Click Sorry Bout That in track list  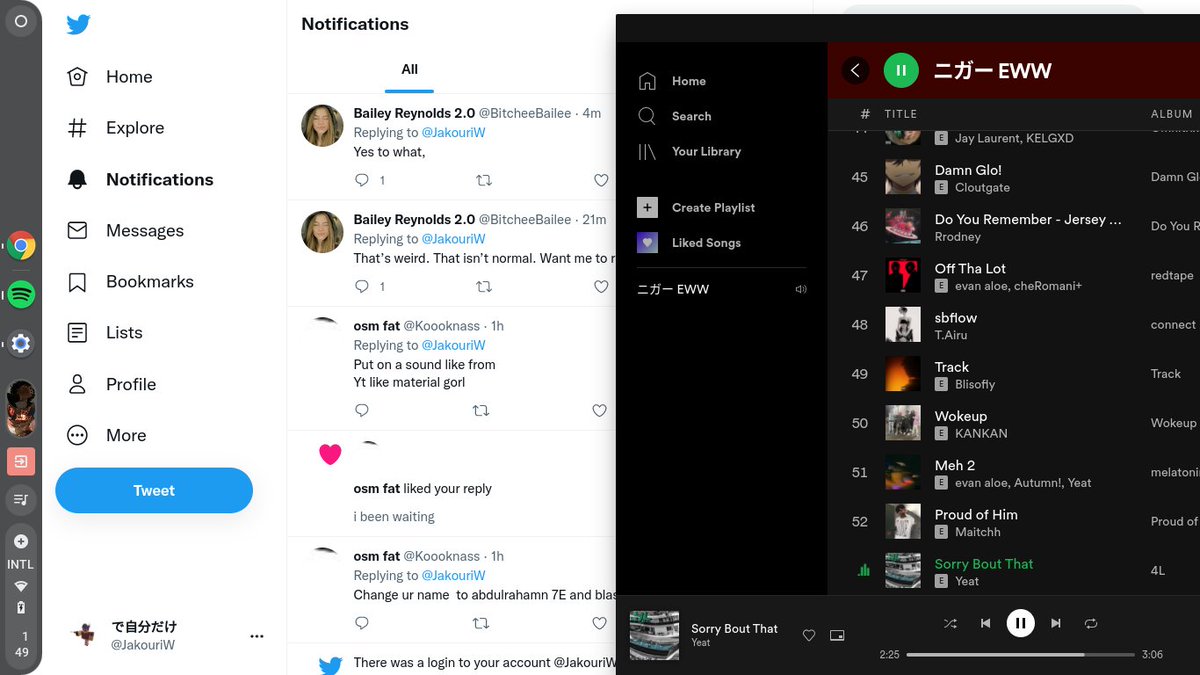983,564
